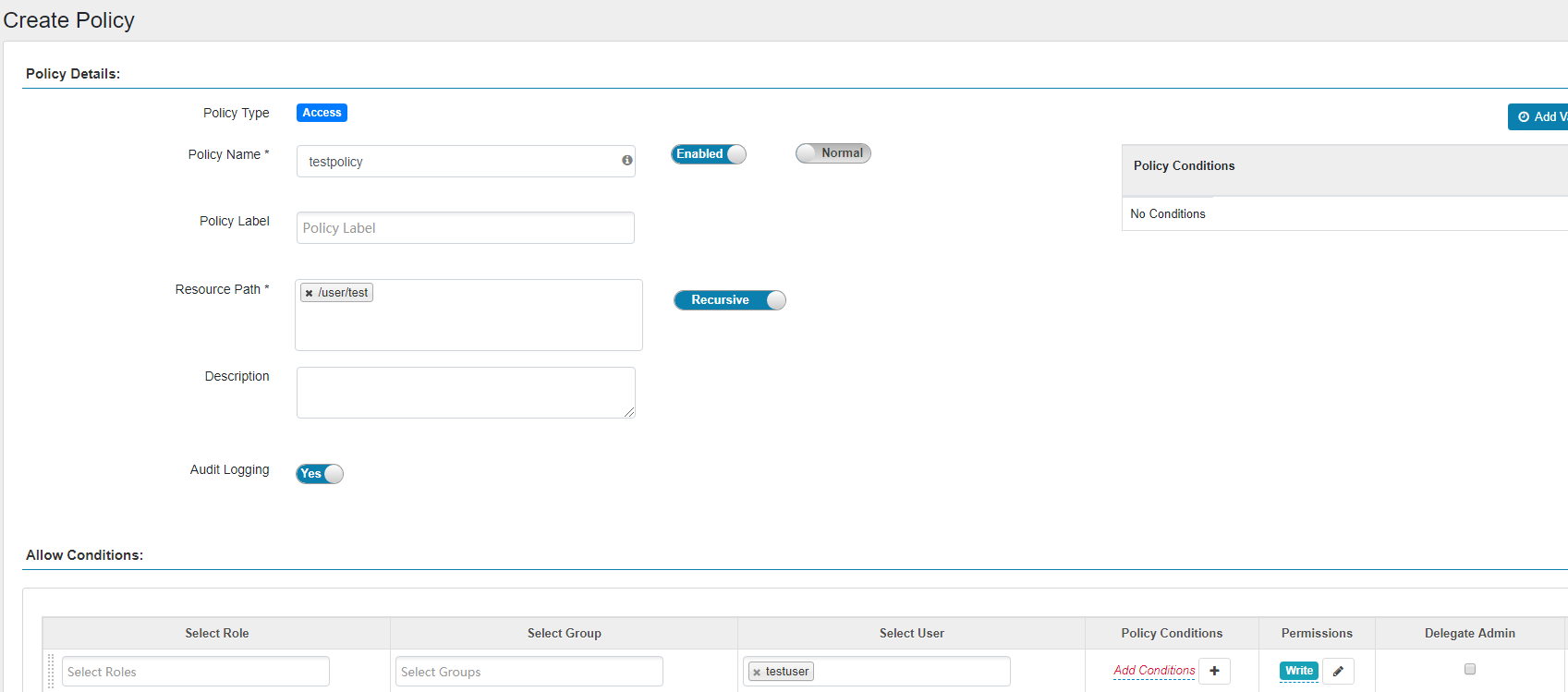This screenshot has width=1568, height=692.
Task: Toggle the Enabled policy switch
Action: (x=708, y=154)
